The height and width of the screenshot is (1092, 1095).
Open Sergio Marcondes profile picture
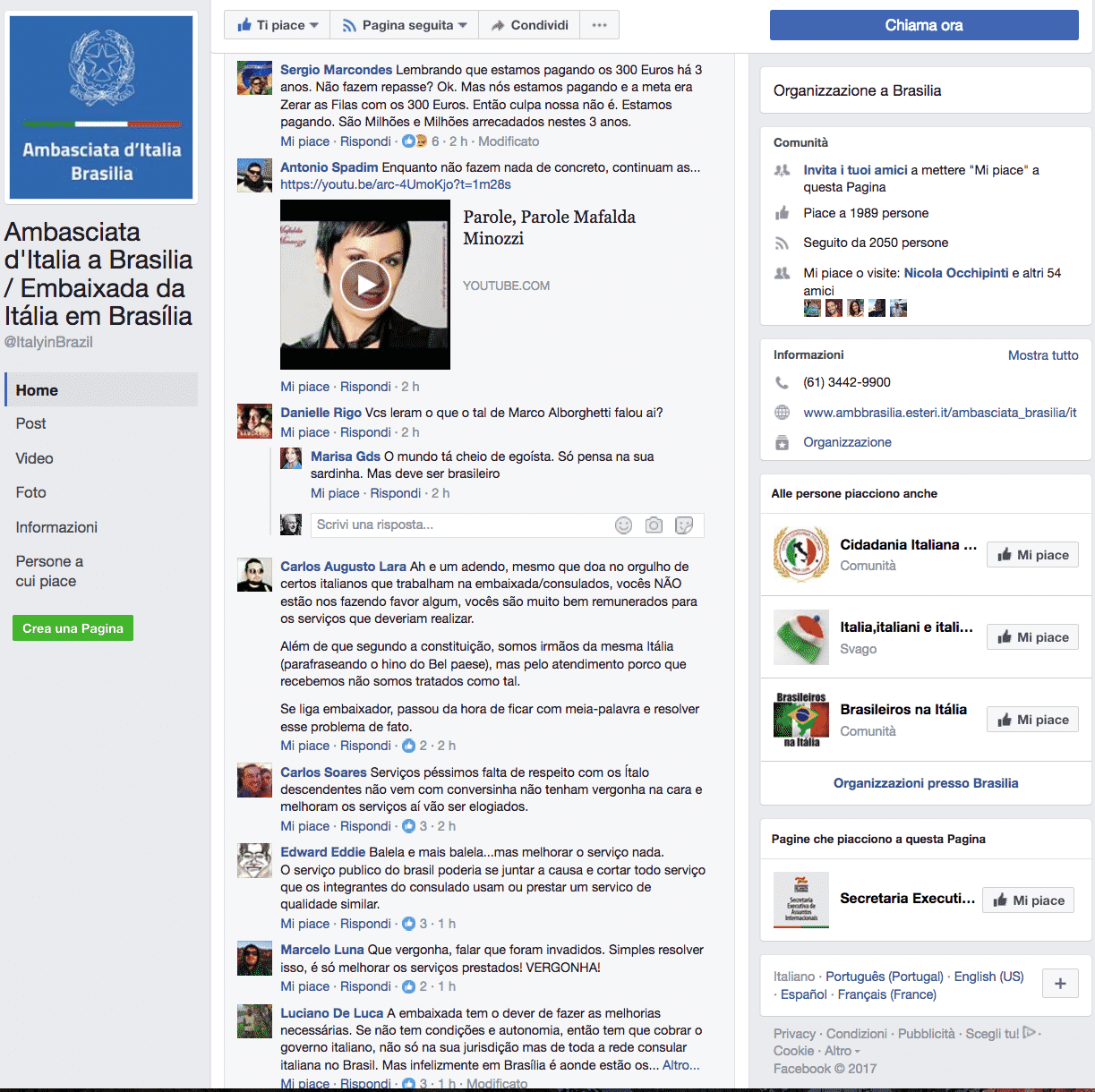click(x=254, y=78)
